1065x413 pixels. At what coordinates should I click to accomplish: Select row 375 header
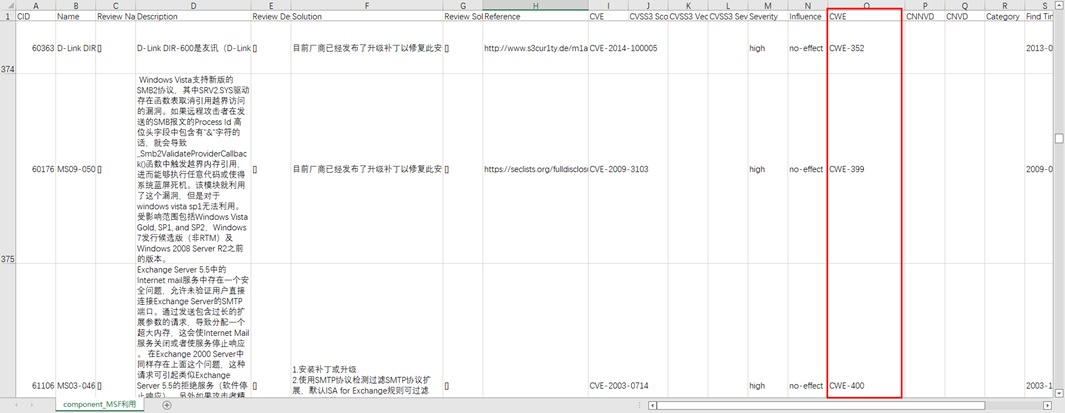[x=7, y=168]
